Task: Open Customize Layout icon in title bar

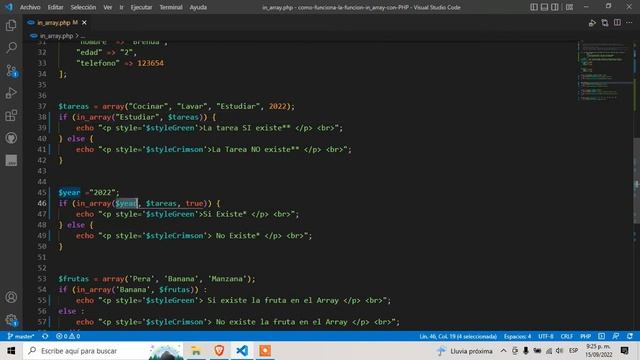Action: click(x=569, y=7)
